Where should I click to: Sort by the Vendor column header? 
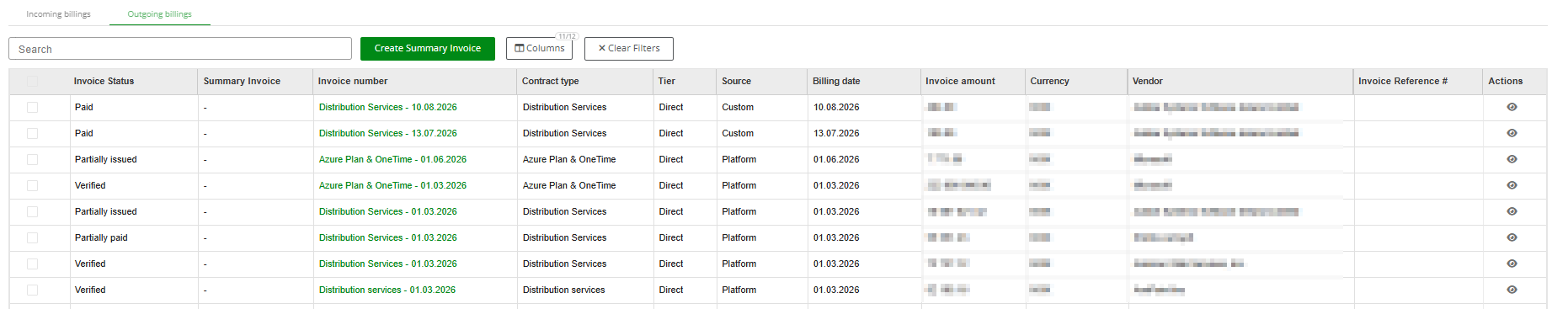(1147, 81)
